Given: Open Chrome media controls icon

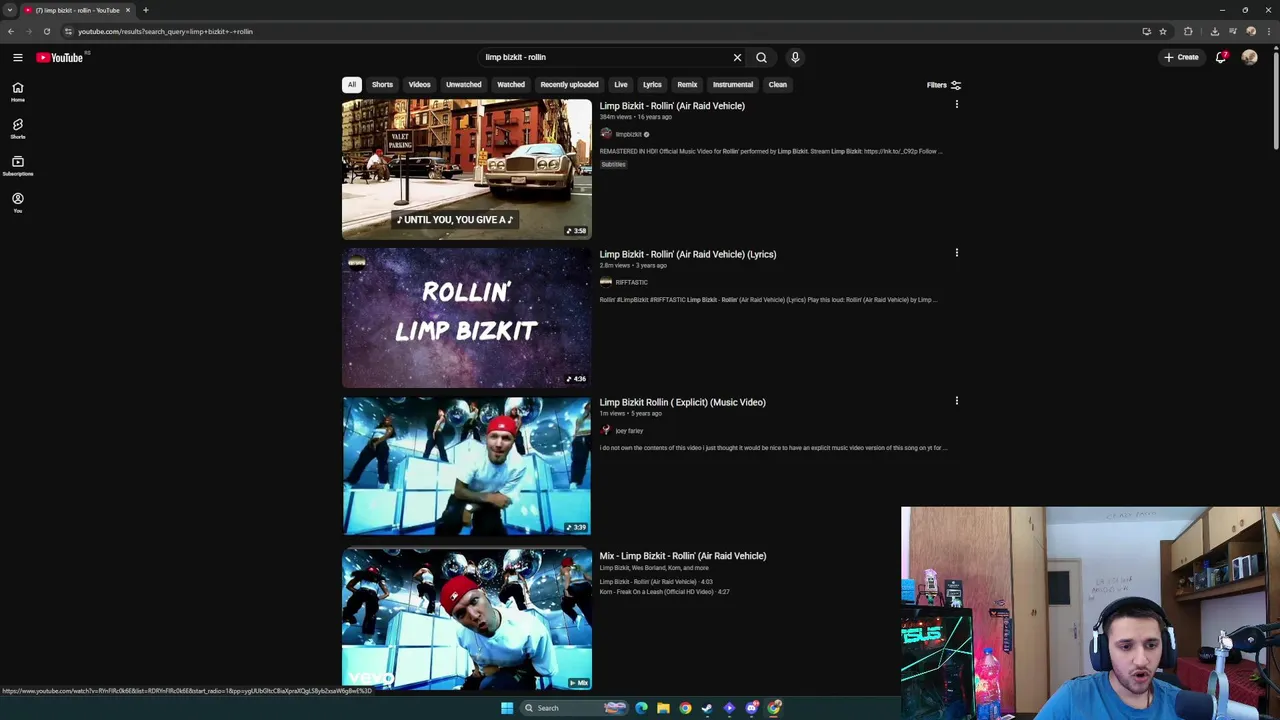Looking at the screenshot, I should click(x=1233, y=31).
